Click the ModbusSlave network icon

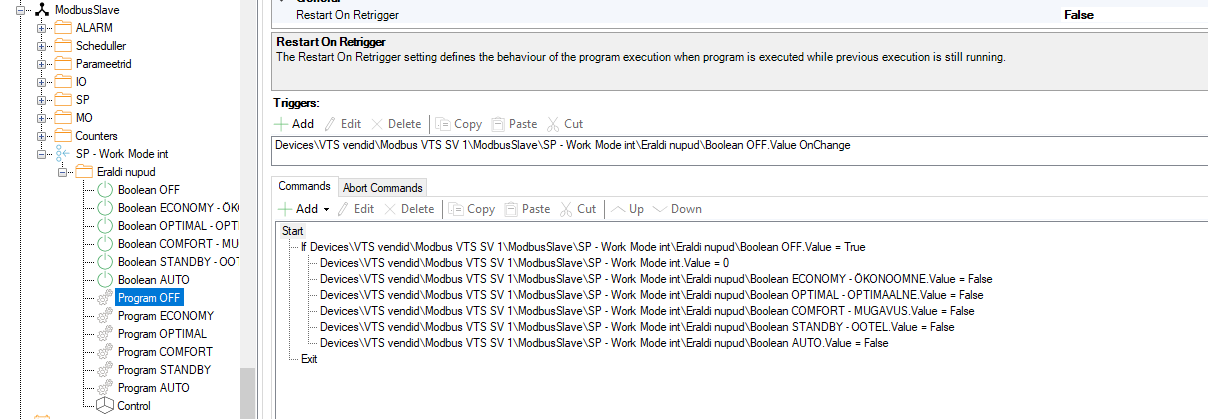coord(42,9)
